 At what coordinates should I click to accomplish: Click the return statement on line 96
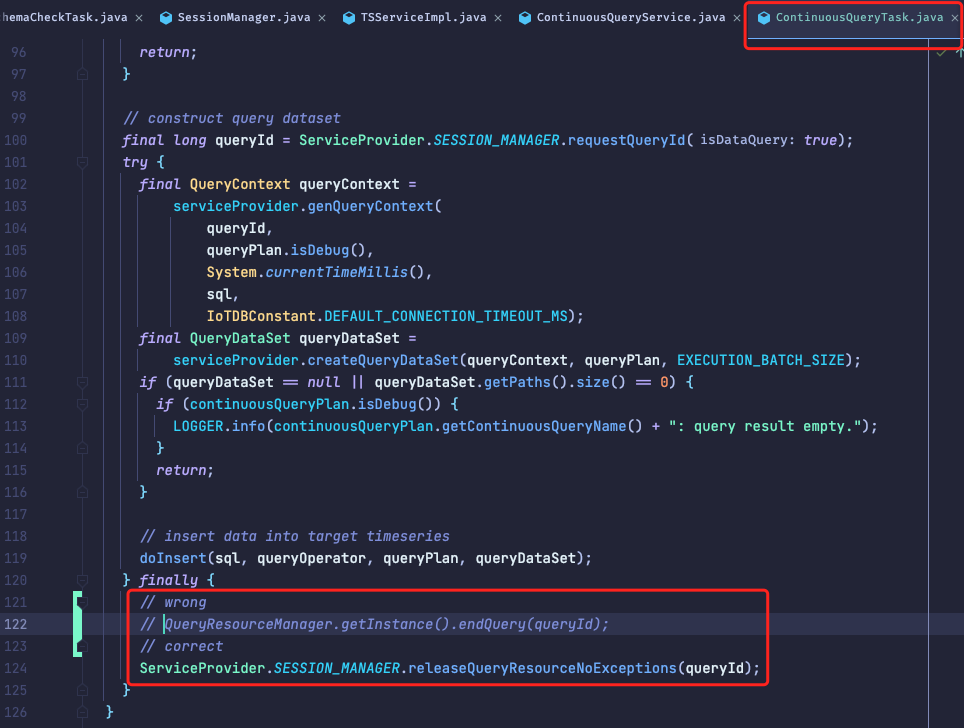click(168, 52)
